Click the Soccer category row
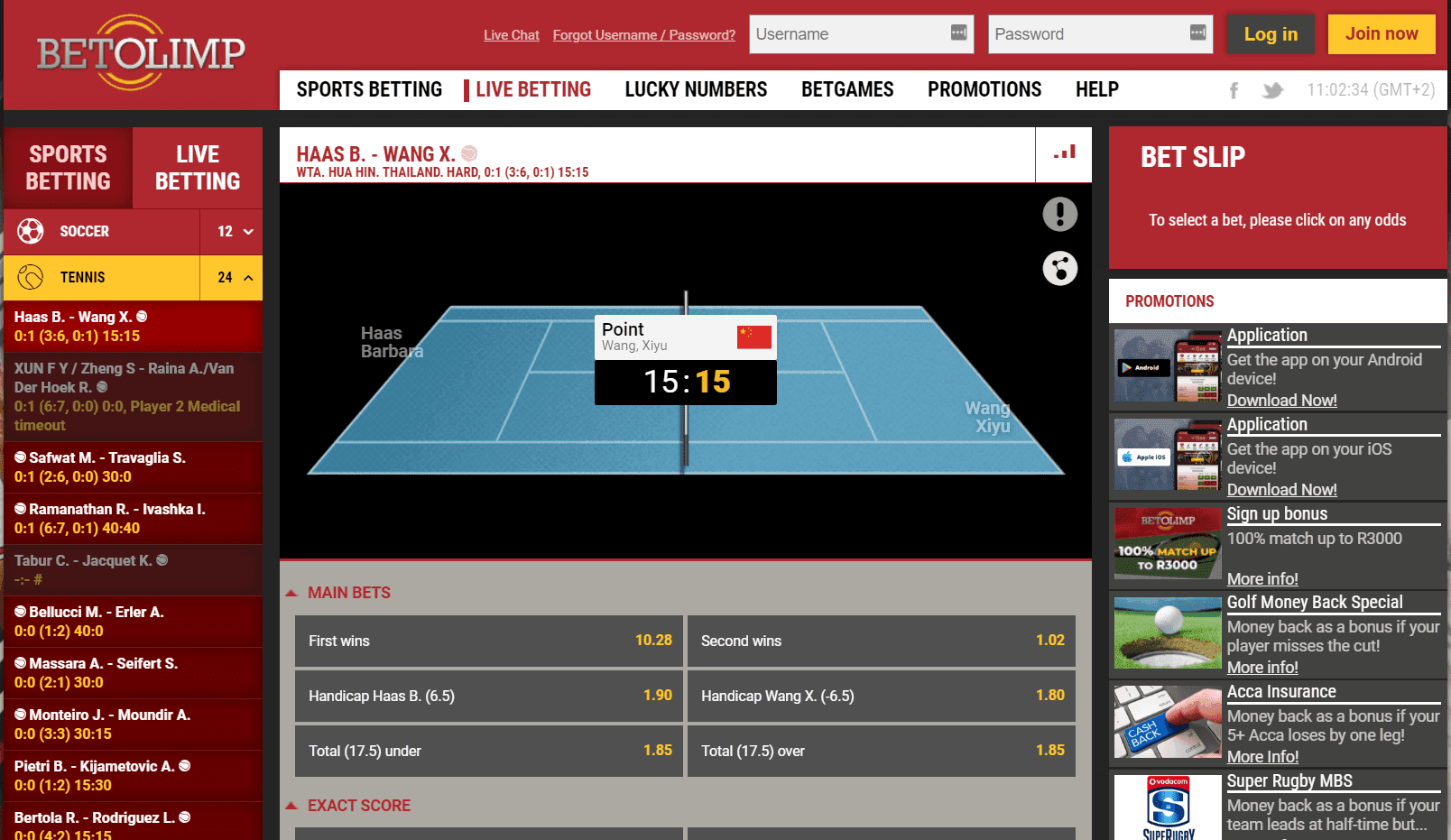Viewport: 1451px width, 840px height. click(x=133, y=232)
